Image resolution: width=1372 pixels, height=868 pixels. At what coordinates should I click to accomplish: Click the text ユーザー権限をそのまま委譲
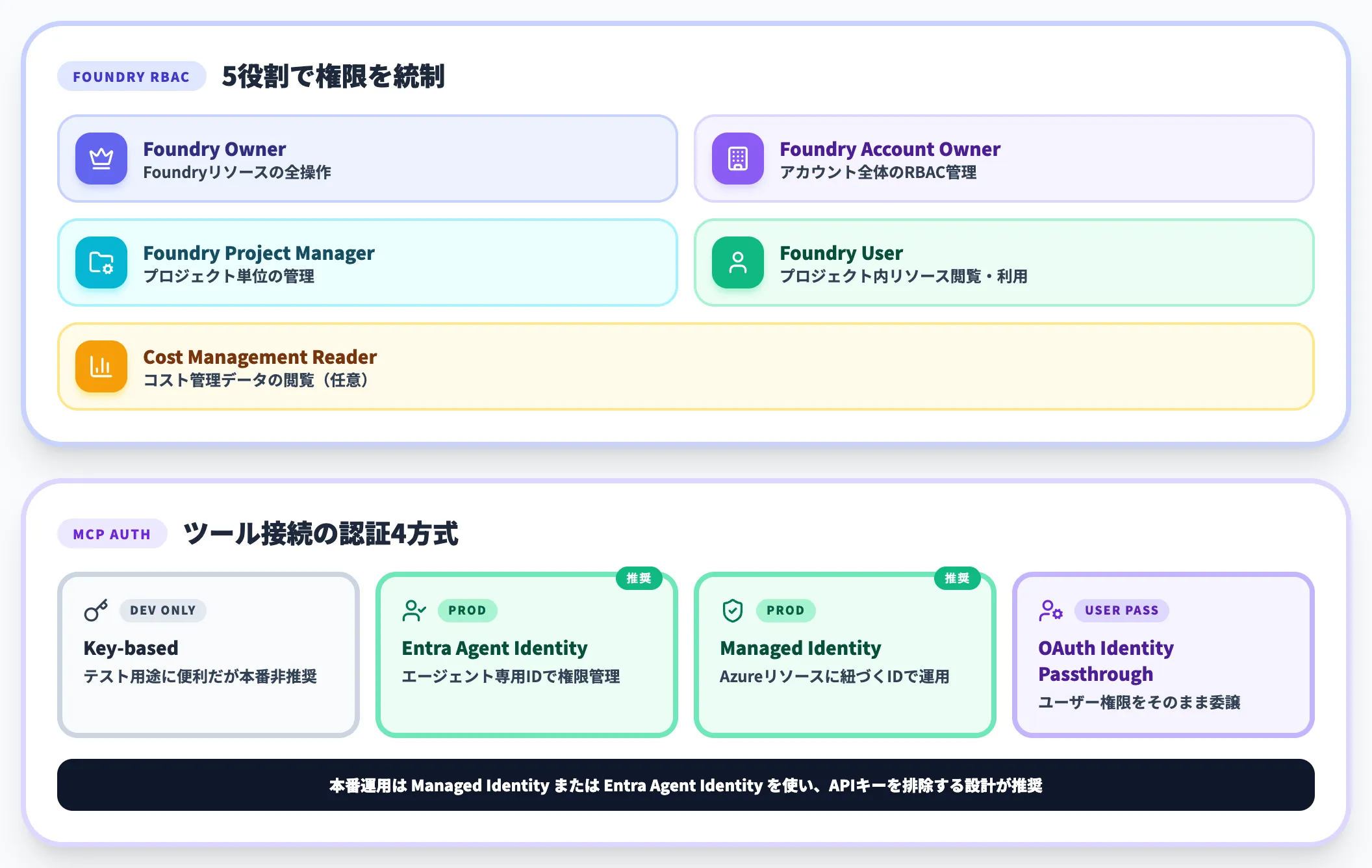(1139, 702)
